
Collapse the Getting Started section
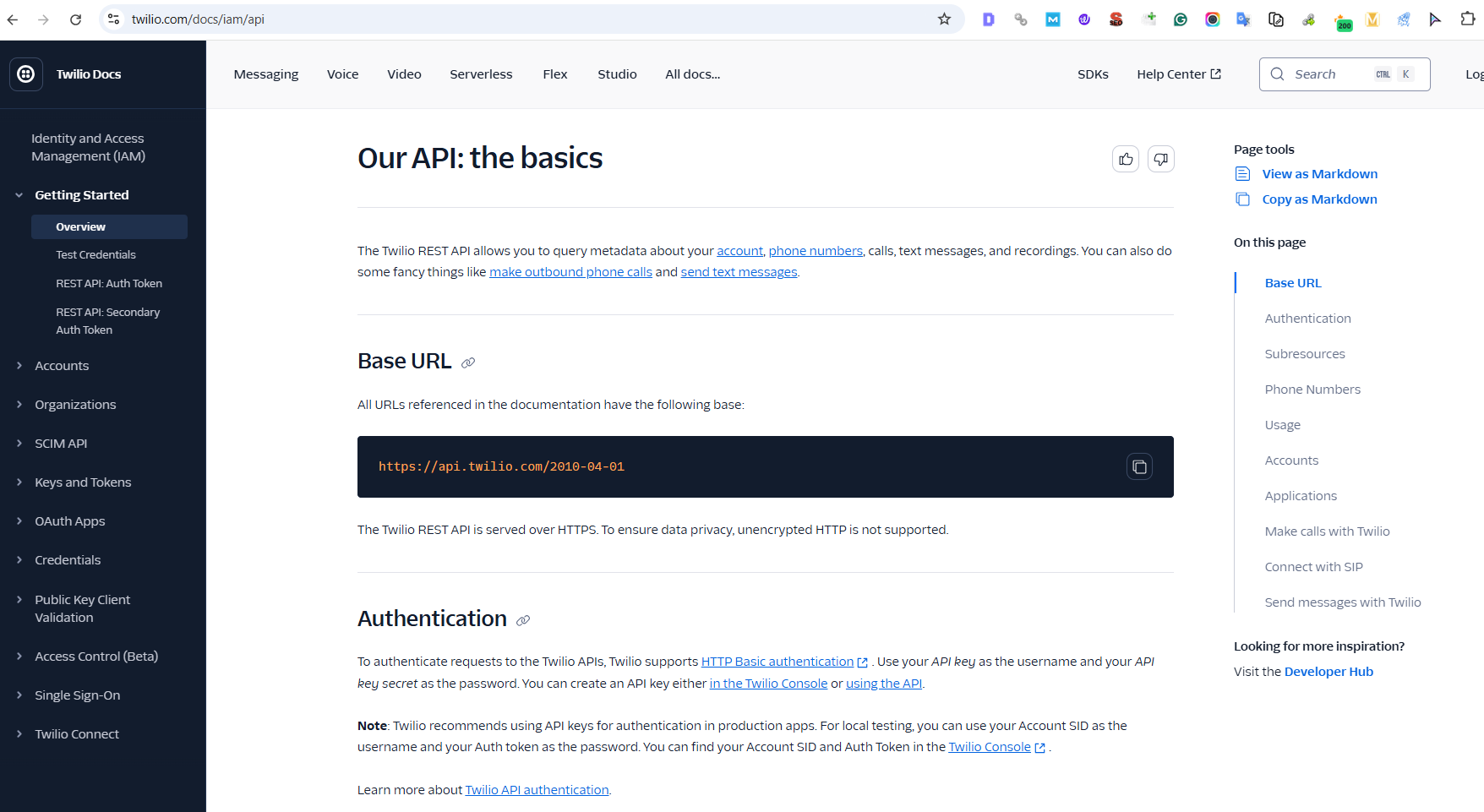pos(19,195)
